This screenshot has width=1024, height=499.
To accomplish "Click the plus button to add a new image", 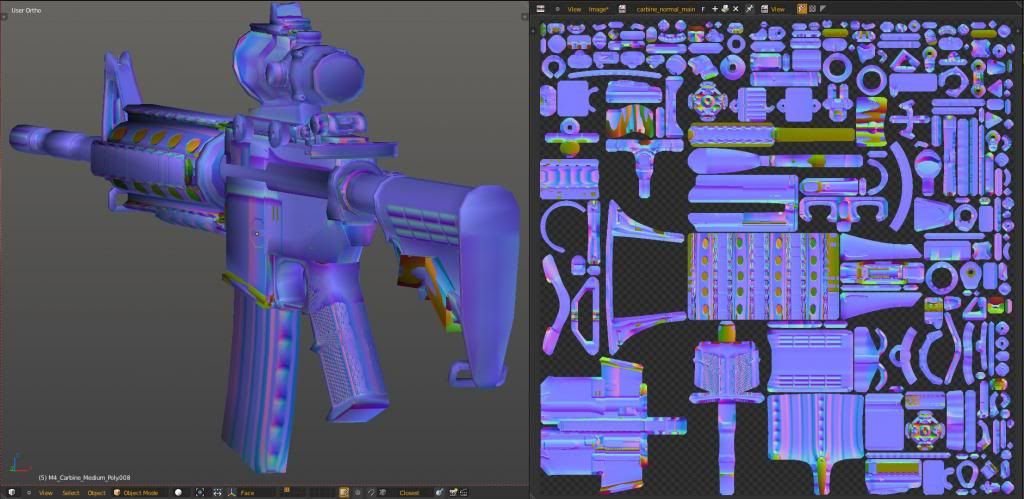I will (x=714, y=8).
